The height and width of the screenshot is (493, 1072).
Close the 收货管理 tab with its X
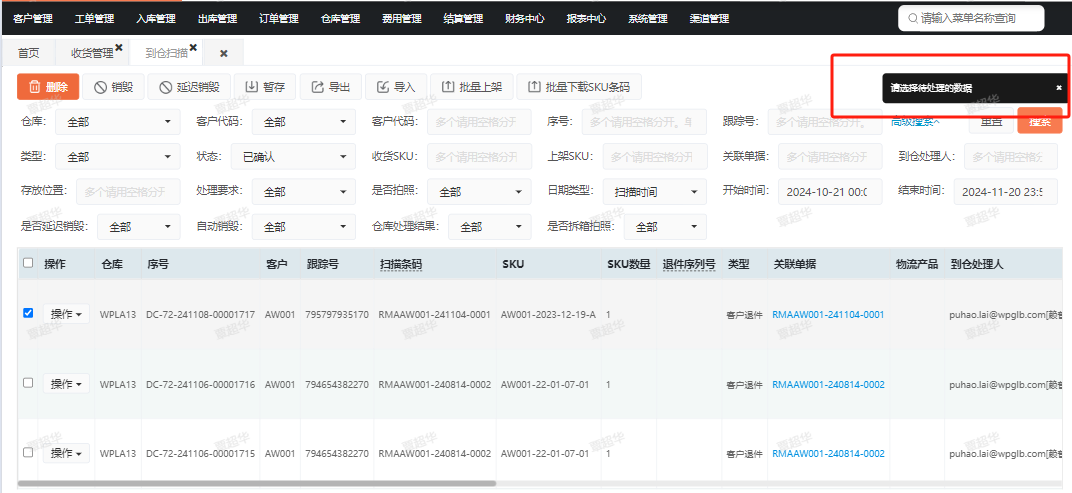pos(119,47)
